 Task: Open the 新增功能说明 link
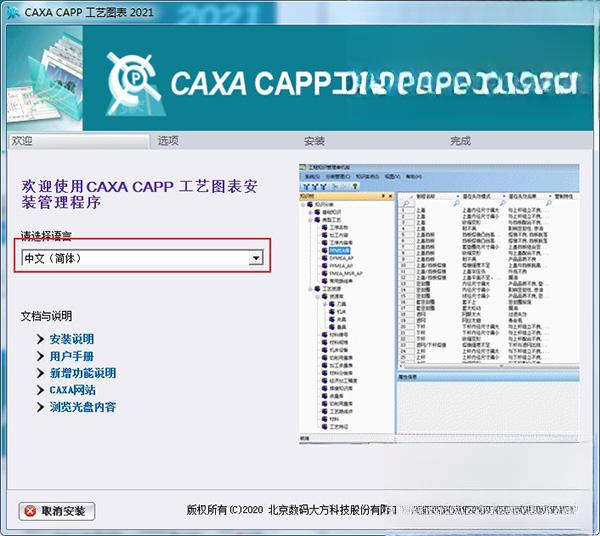(83, 373)
